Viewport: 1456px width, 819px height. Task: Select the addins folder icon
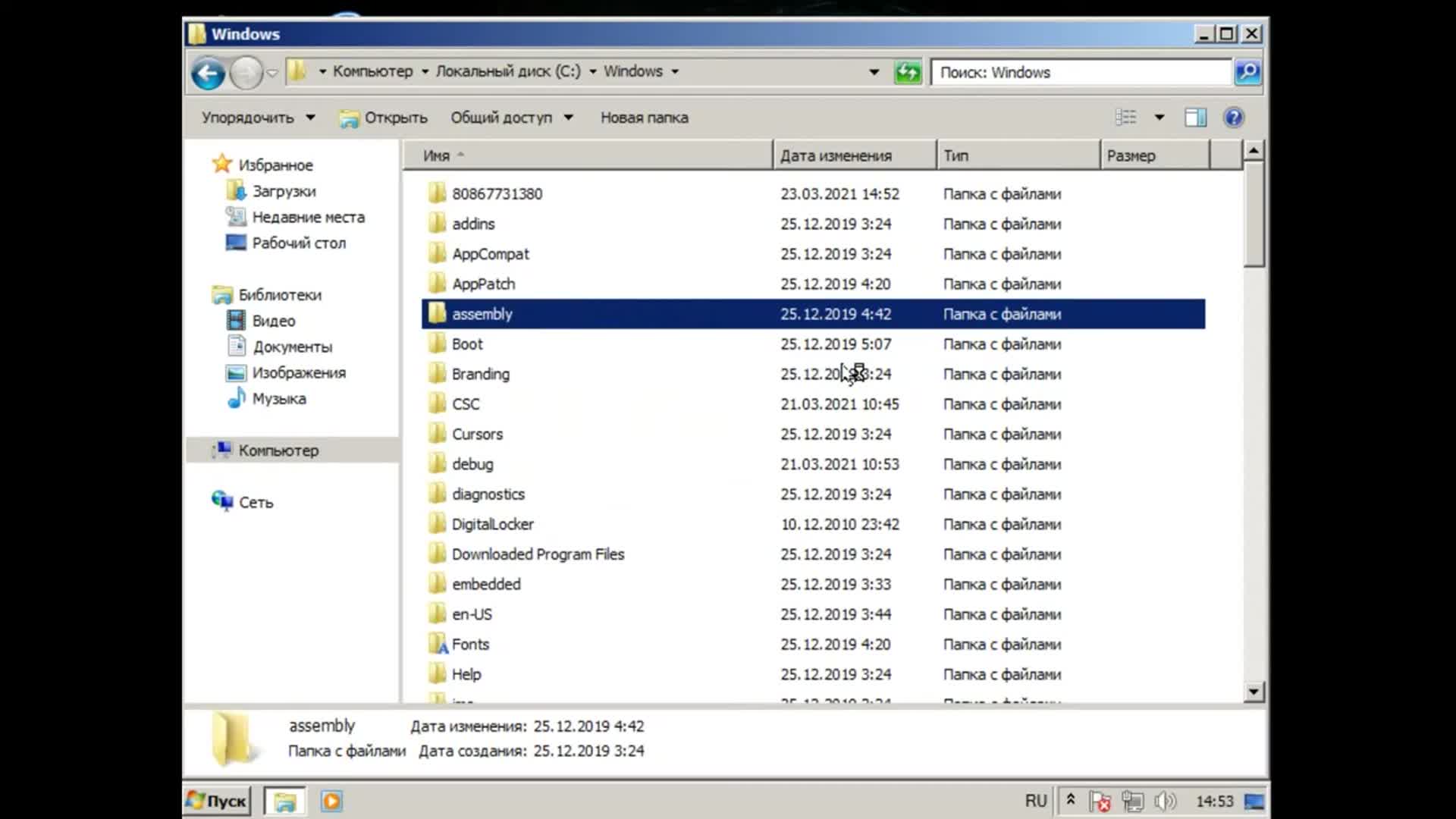(437, 223)
